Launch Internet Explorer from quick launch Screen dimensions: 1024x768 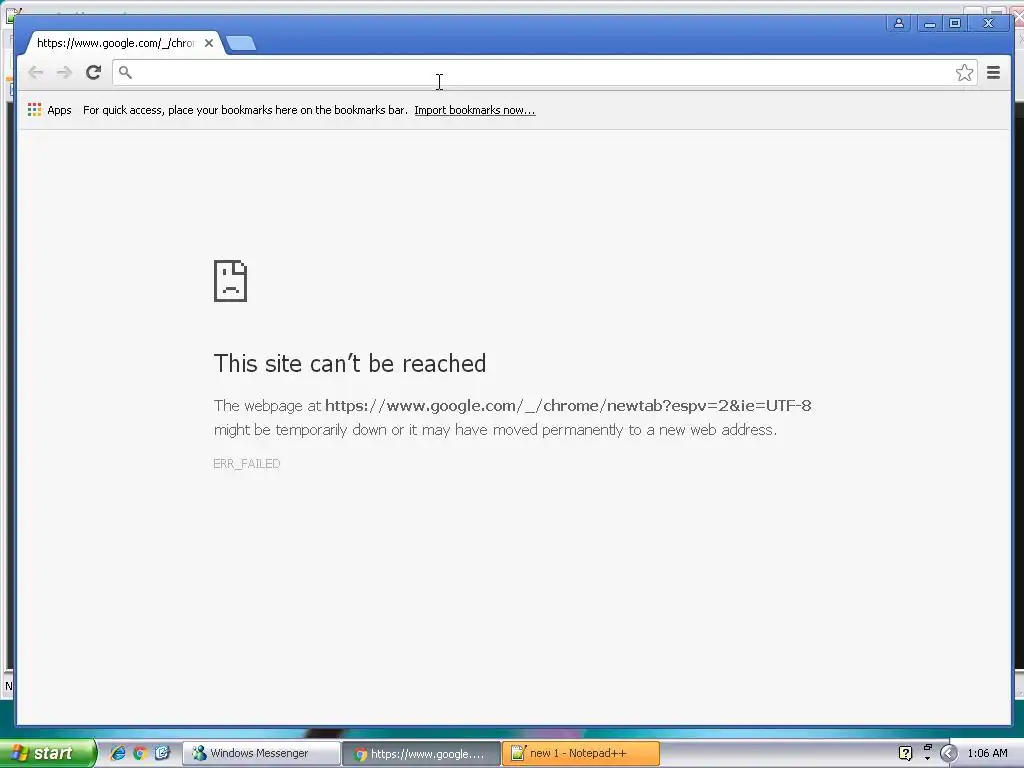[x=118, y=753]
